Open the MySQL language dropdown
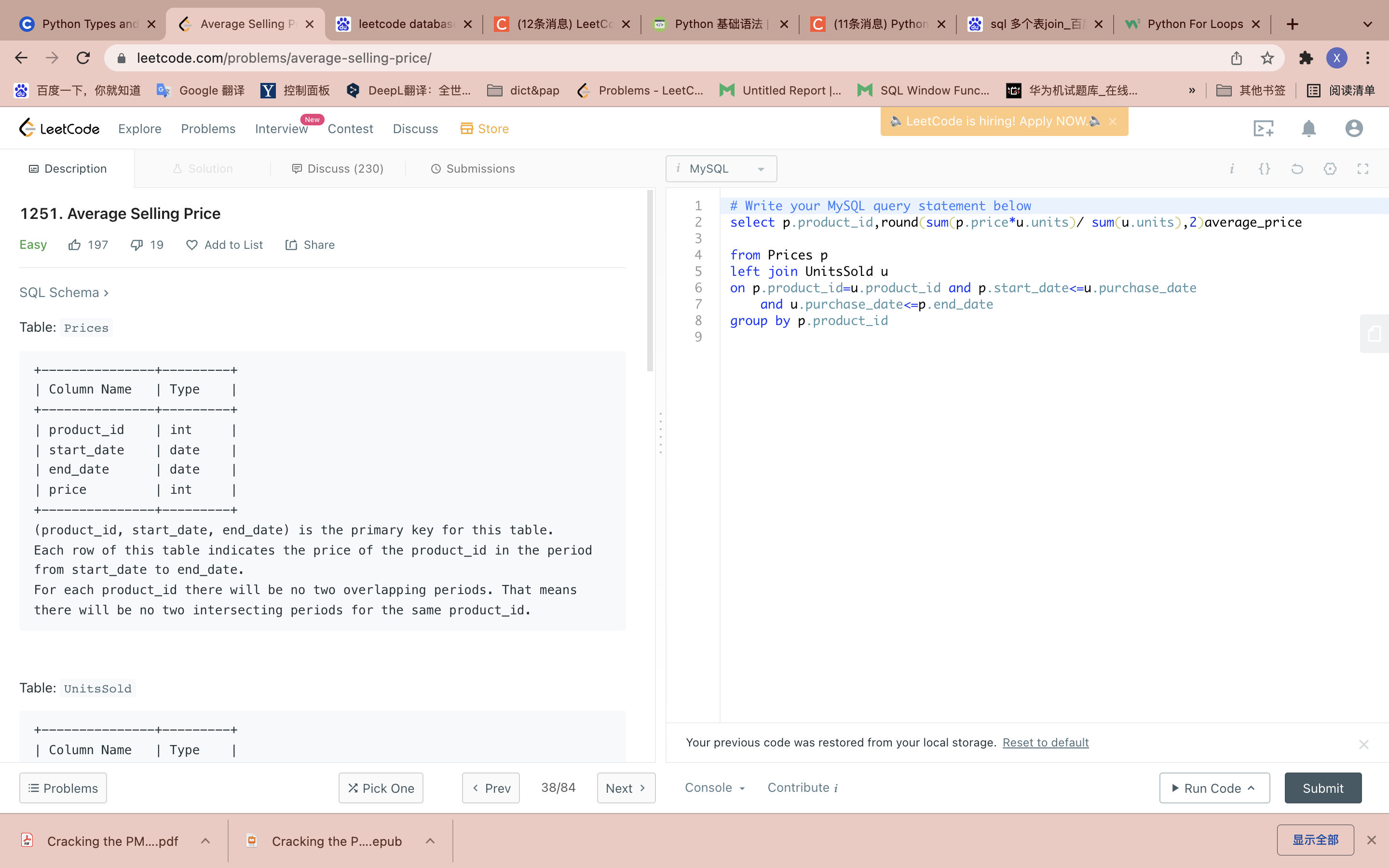The height and width of the screenshot is (868, 1389). pos(721,169)
